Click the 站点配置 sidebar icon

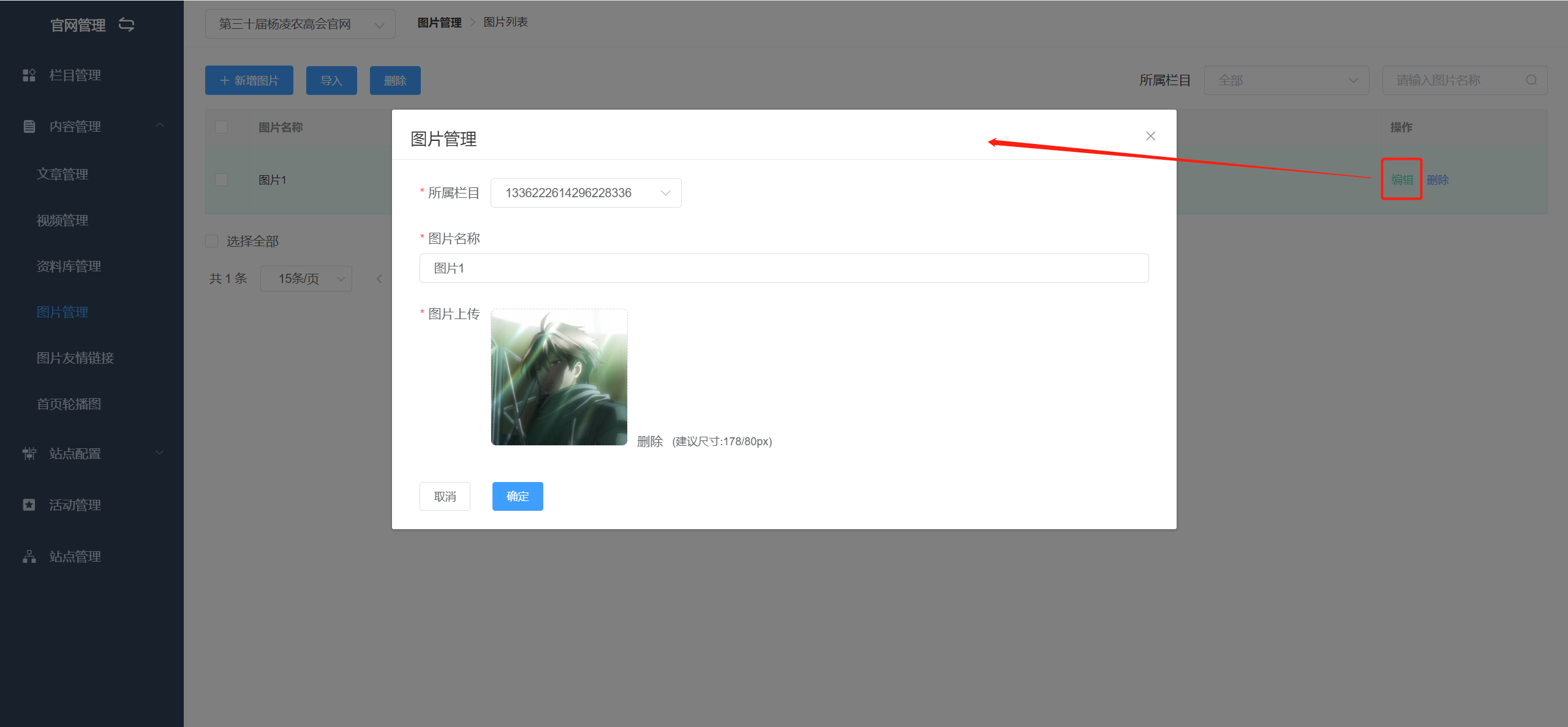(x=29, y=453)
